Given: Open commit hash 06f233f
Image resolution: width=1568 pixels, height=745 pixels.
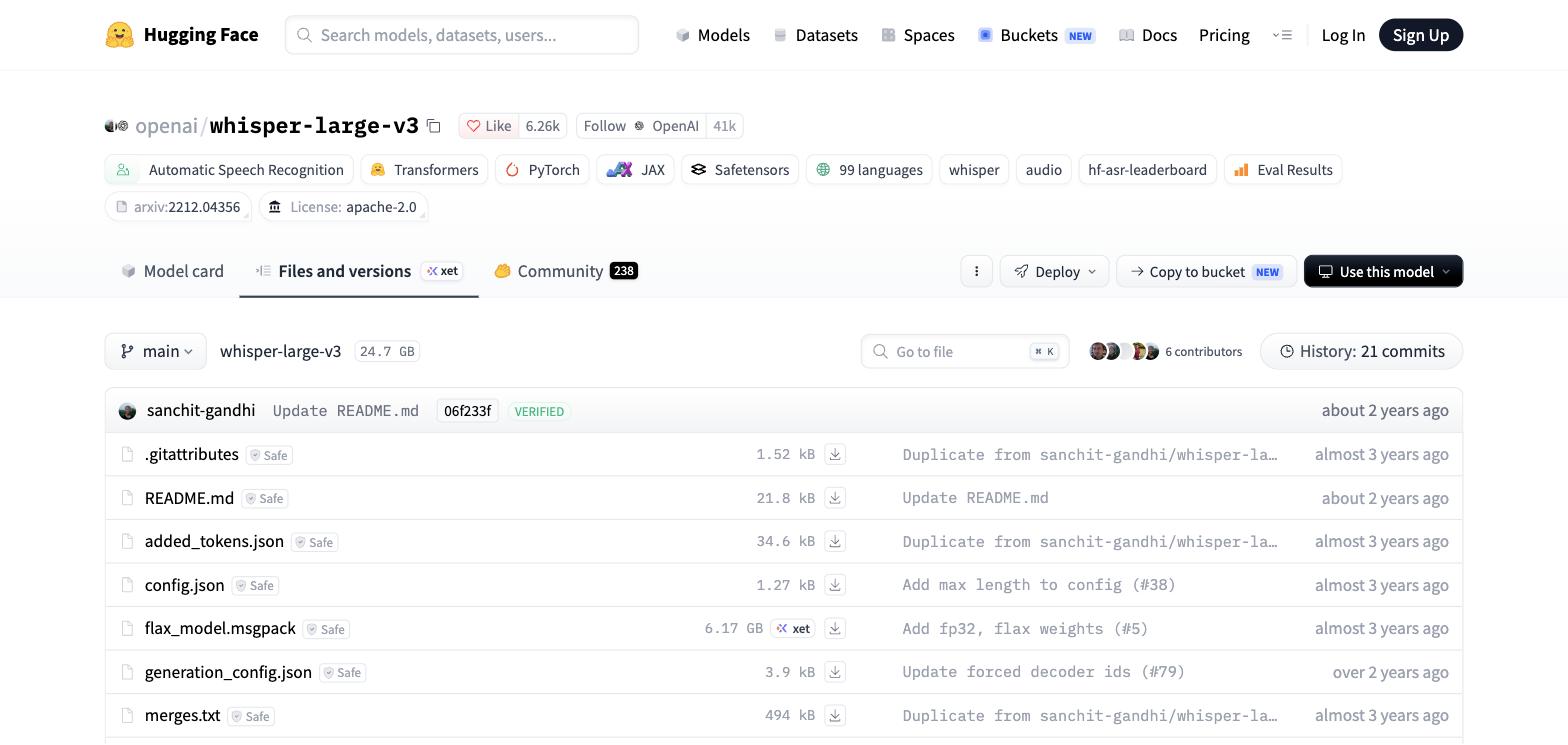Looking at the screenshot, I should pyautogui.click(x=467, y=411).
